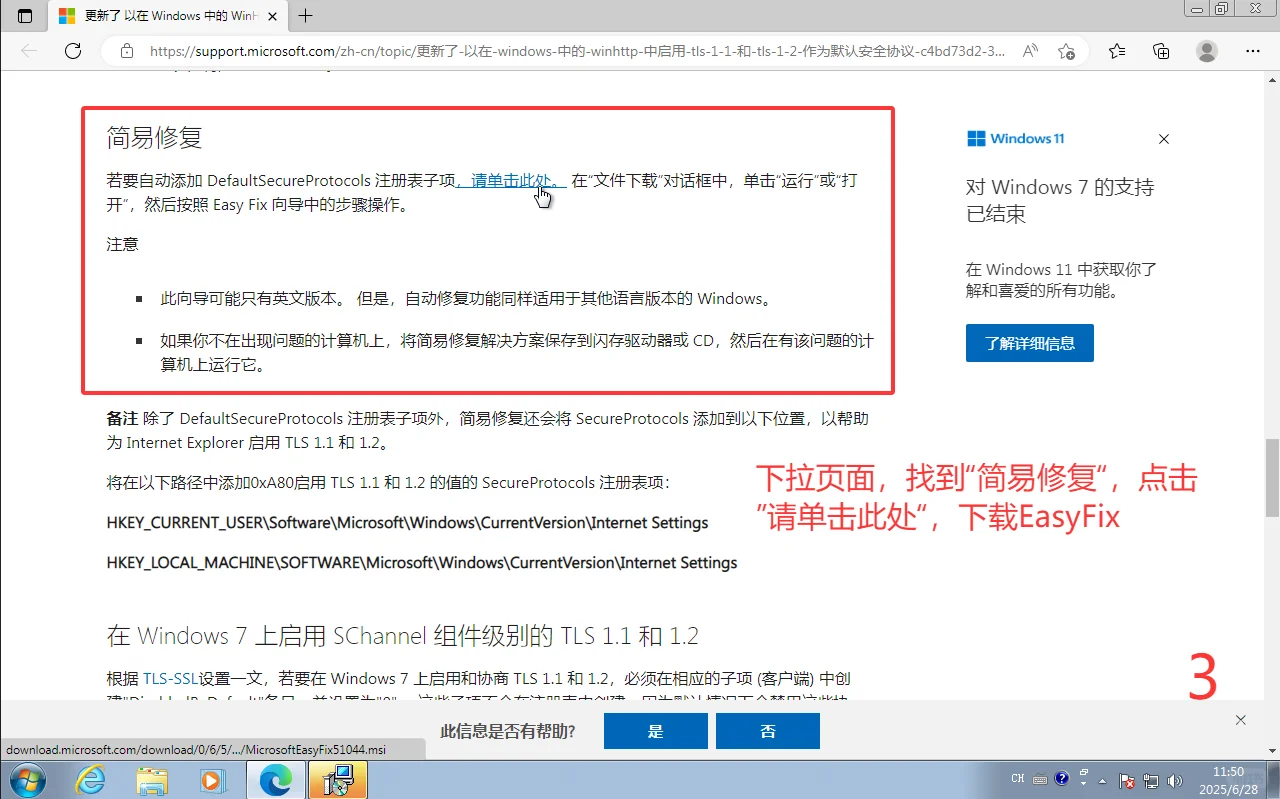The height and width of the screenshot is (799, 1280).
Task: Toggle Read aloud for the article
Action: (x=1029, y=50)
